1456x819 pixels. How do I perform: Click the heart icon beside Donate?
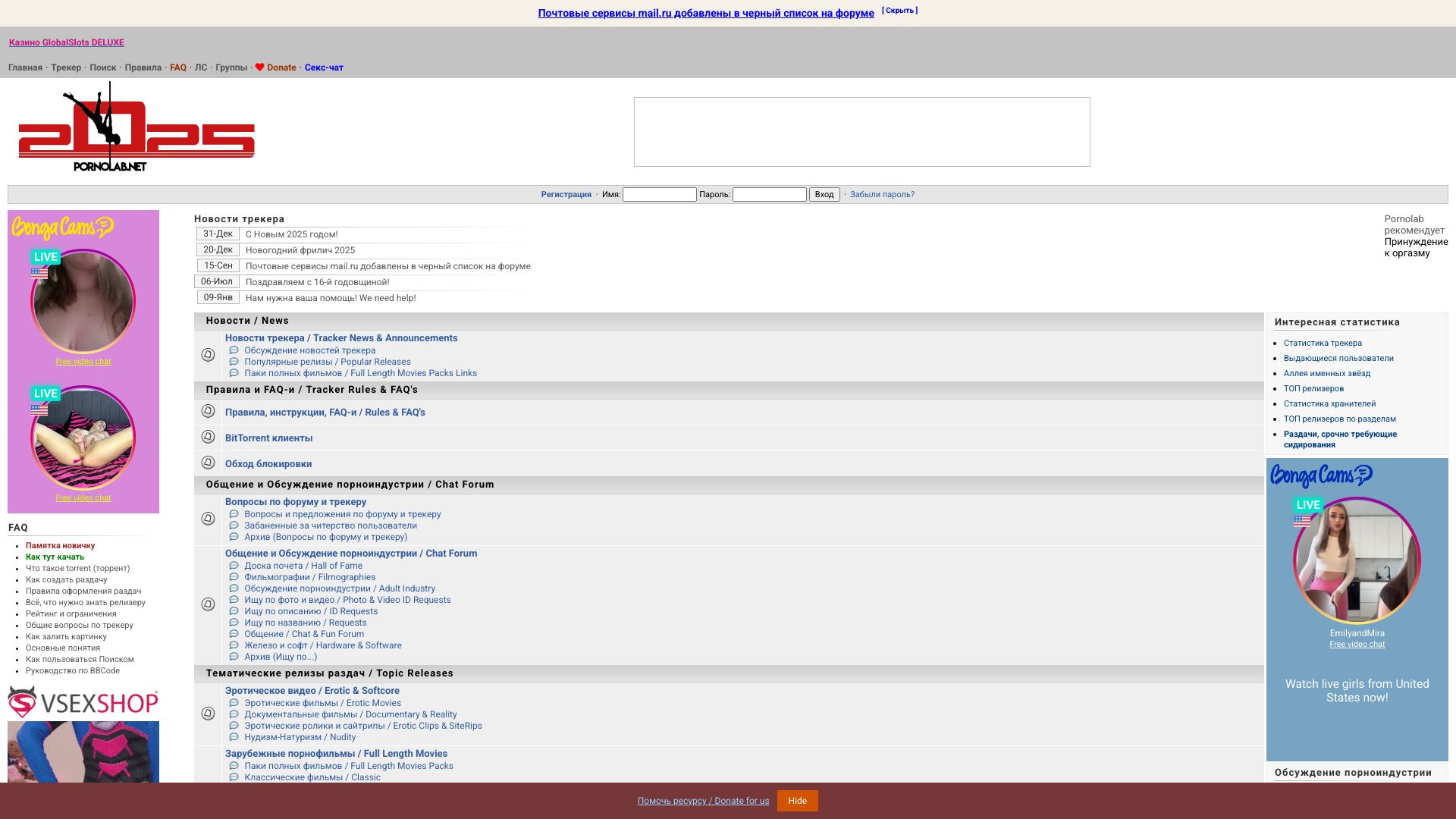259,67
